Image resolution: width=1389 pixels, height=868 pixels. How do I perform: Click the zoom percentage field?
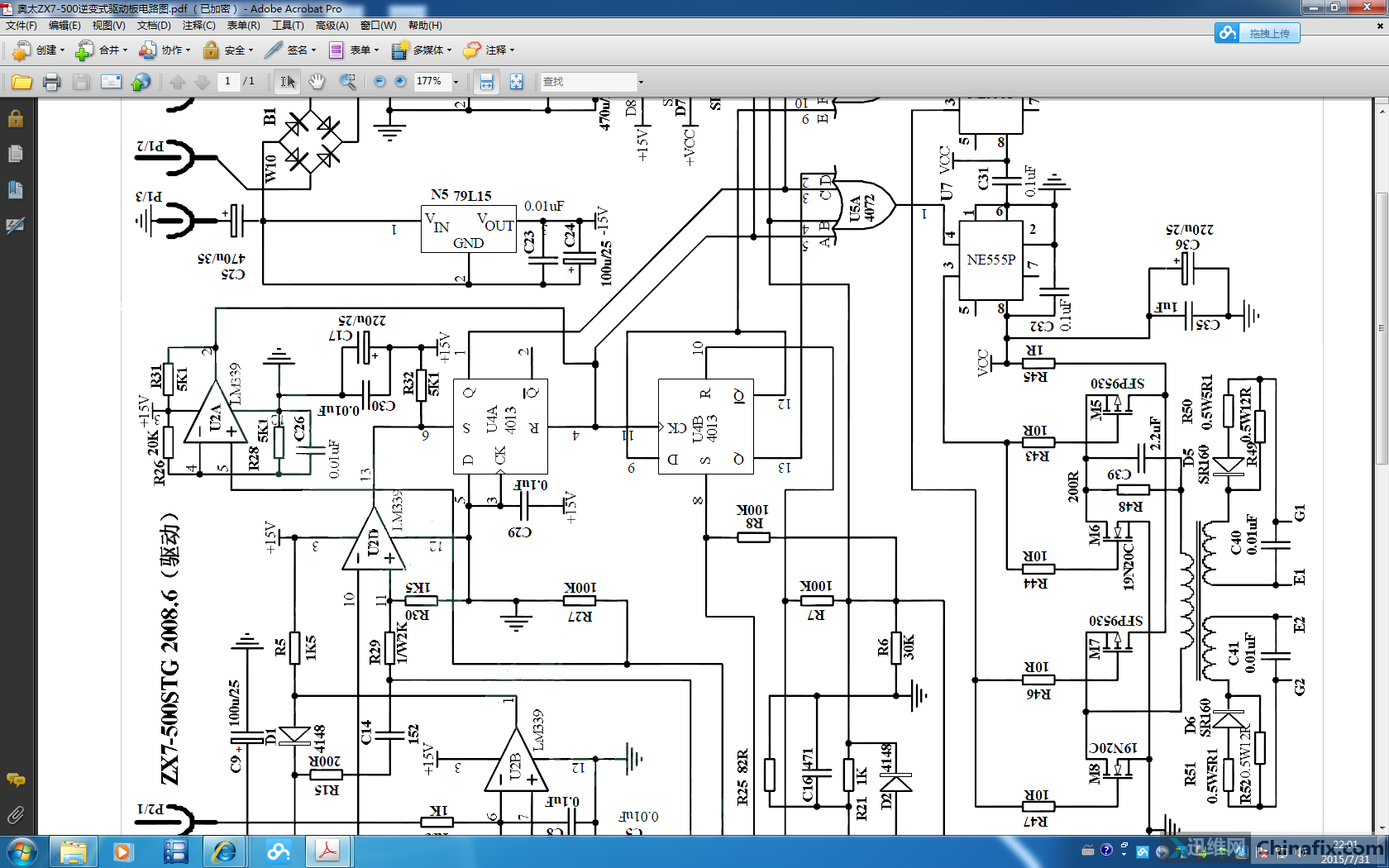click(x=431, y=81)
